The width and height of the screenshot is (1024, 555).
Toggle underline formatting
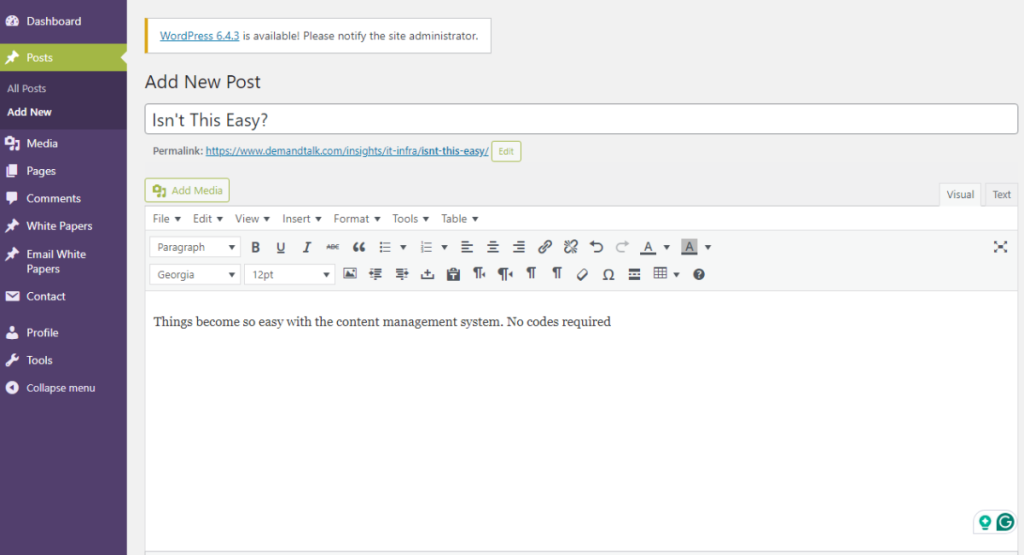click(x=281, y=247)
